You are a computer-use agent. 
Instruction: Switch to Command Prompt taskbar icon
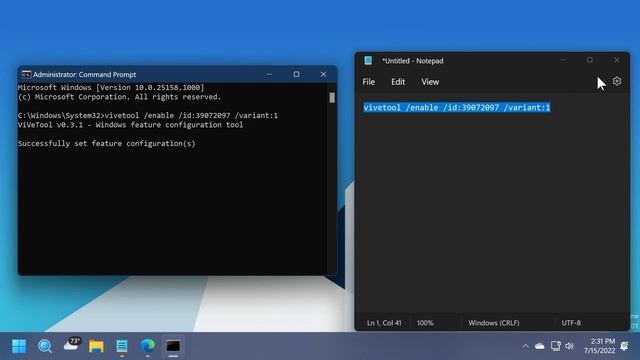pyautogui.click(x=173, y=346)
